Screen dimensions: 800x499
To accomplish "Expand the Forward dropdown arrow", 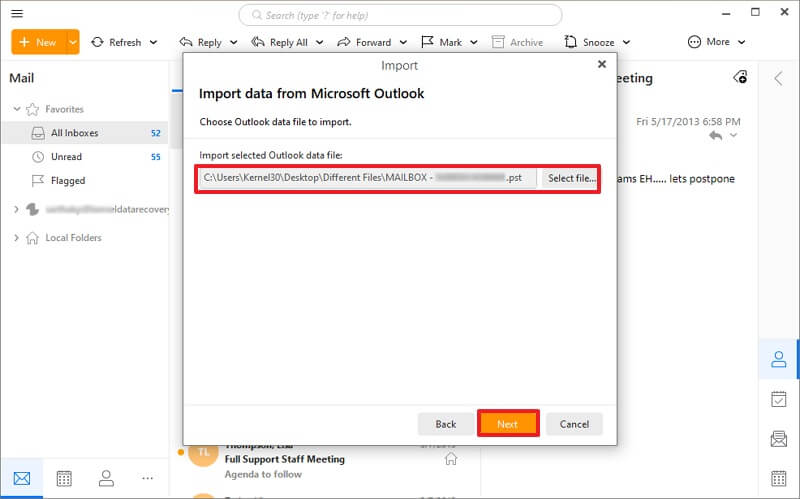I will (403, 42).
